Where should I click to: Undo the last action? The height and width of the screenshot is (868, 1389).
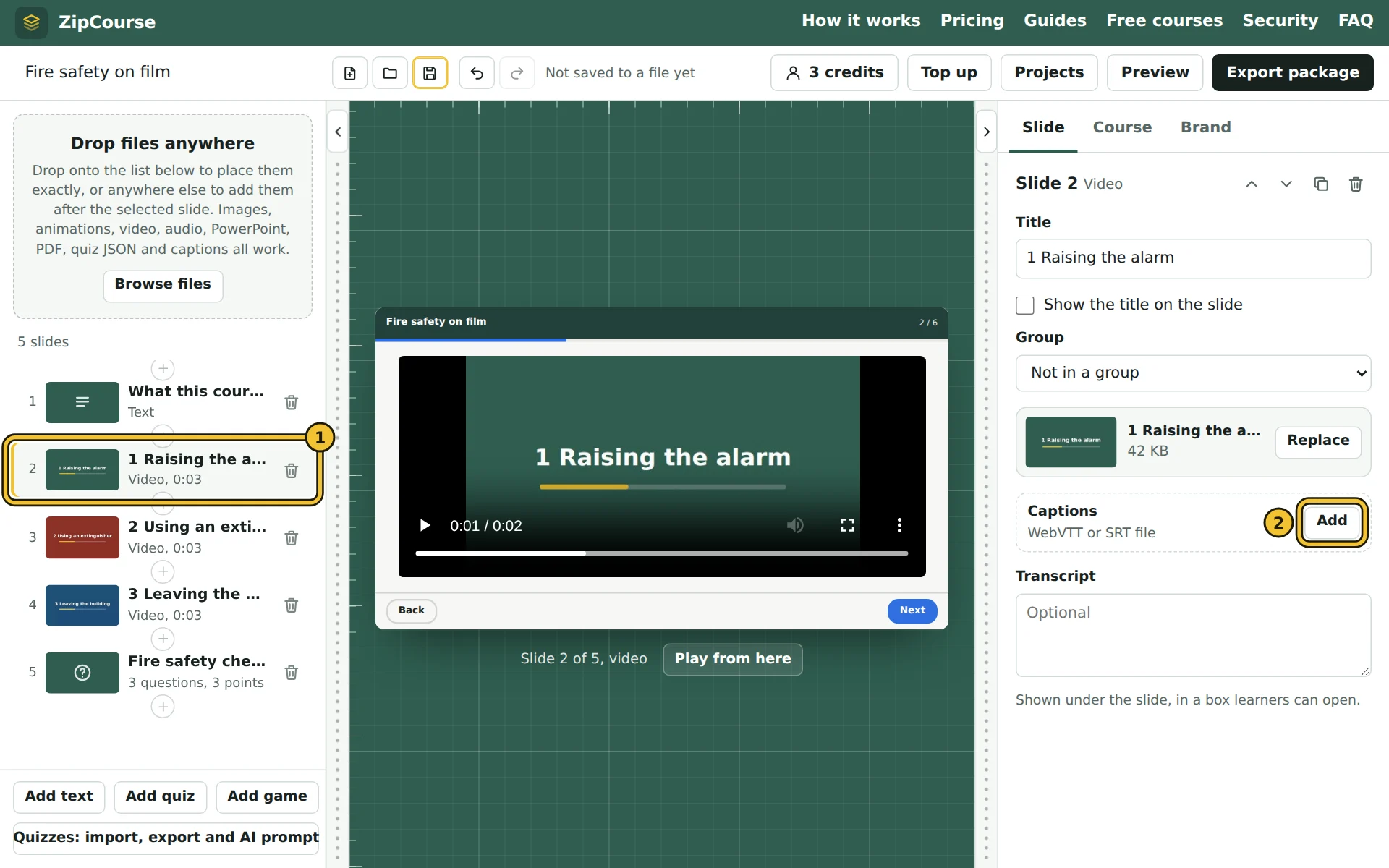click(x=477, y=72)
